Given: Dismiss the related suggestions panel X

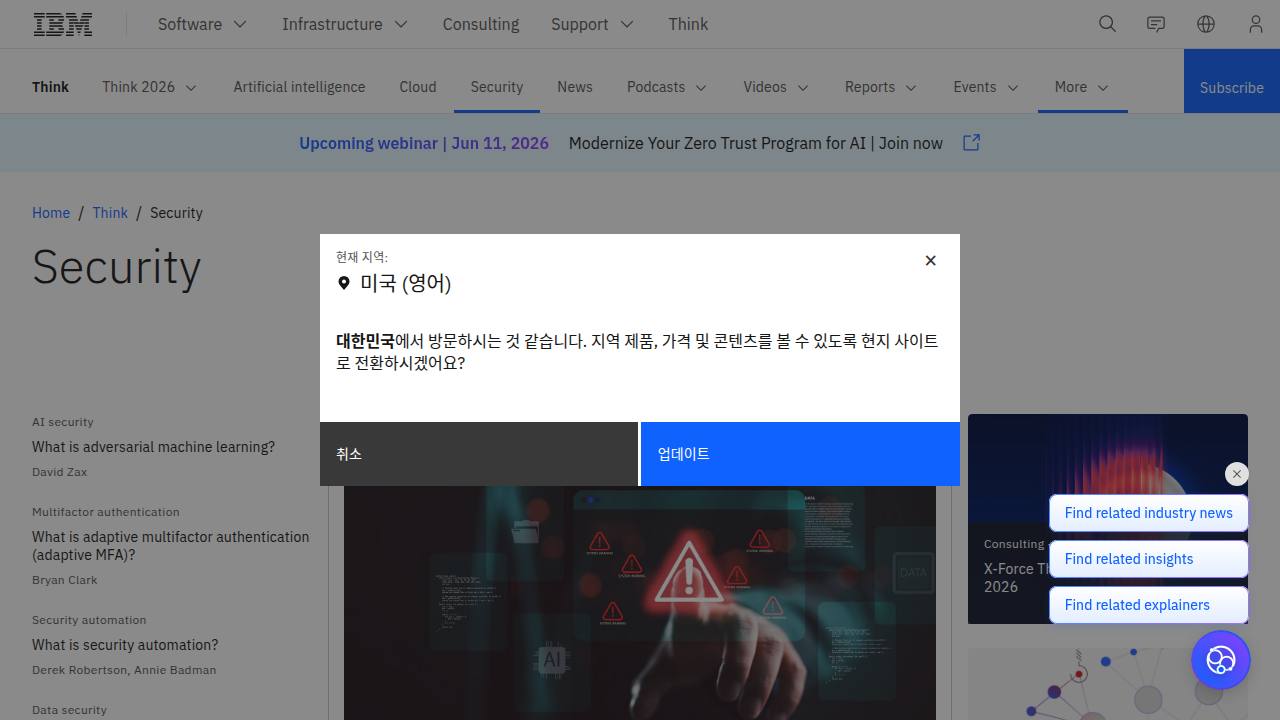Looking at the screenshot, I should coord(1237,474).
